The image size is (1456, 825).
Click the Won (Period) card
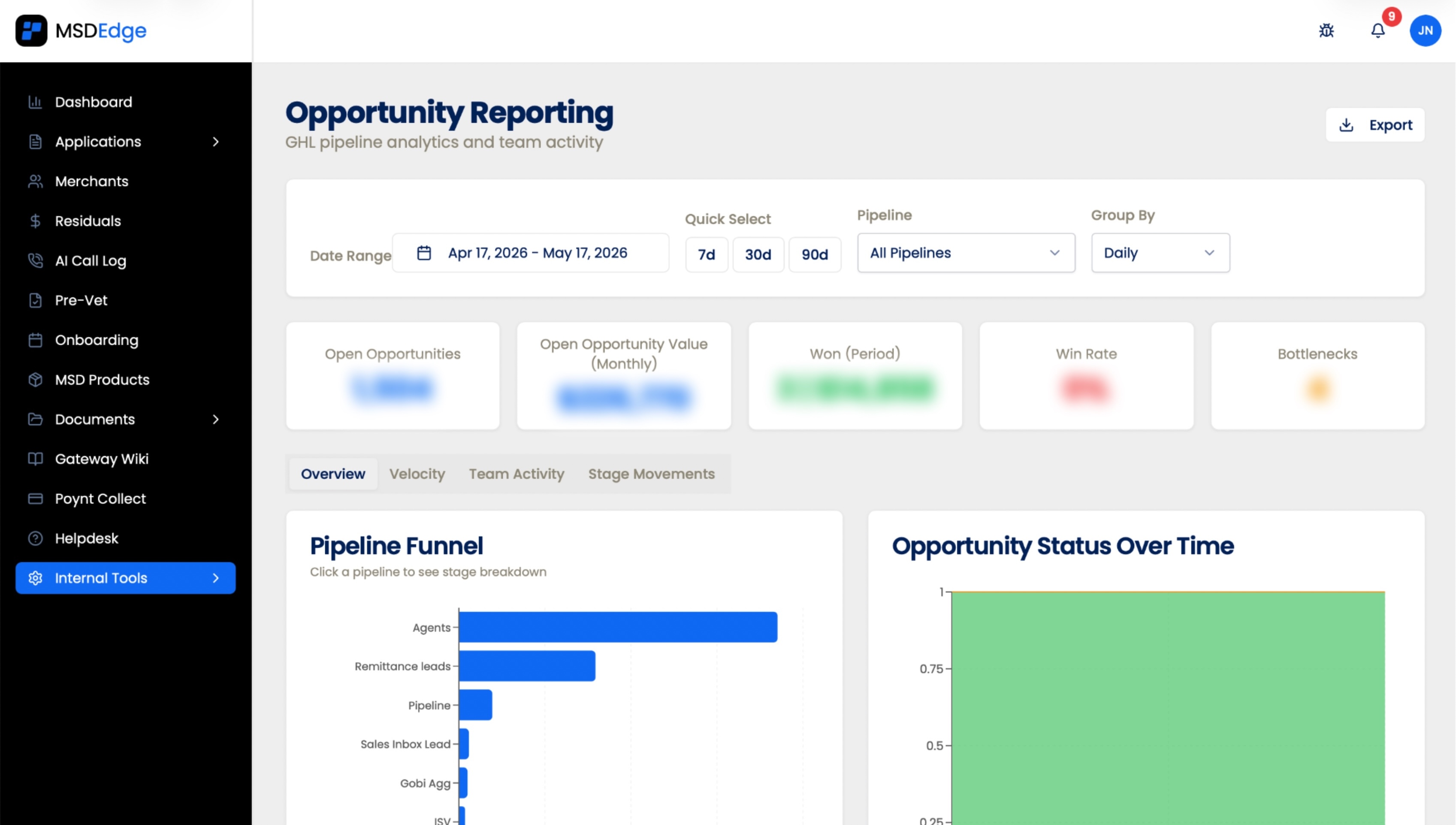tap(855, 376)
